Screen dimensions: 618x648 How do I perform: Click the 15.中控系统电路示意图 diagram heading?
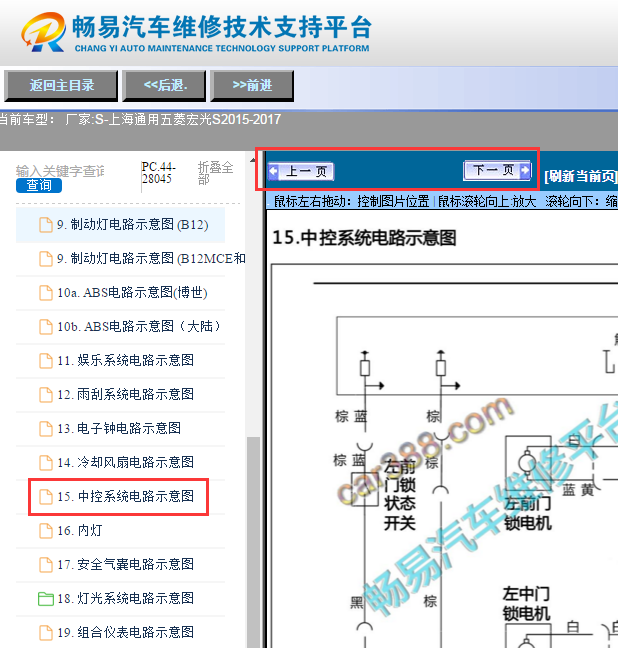click(x=364, y=238)
